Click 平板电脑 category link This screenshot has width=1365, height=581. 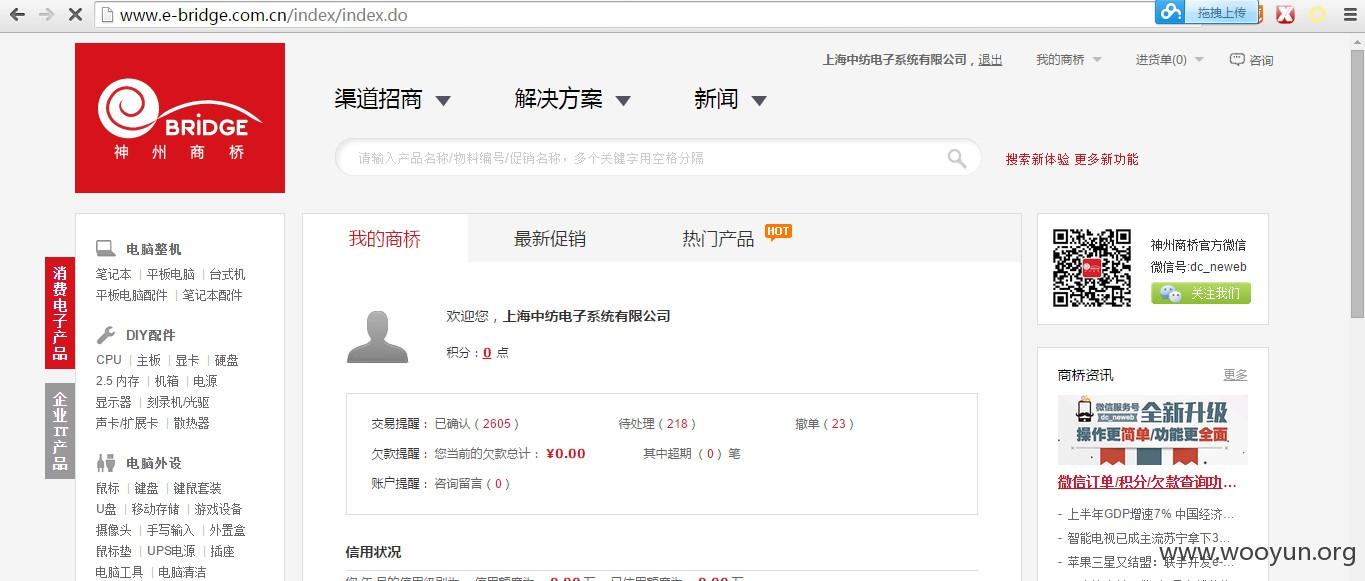coord(171,274)
